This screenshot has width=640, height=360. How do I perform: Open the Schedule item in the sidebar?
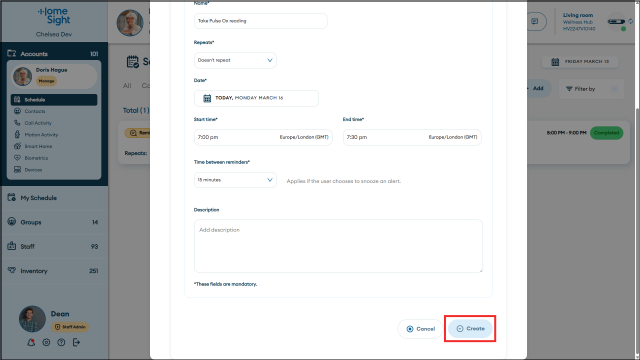54,100
